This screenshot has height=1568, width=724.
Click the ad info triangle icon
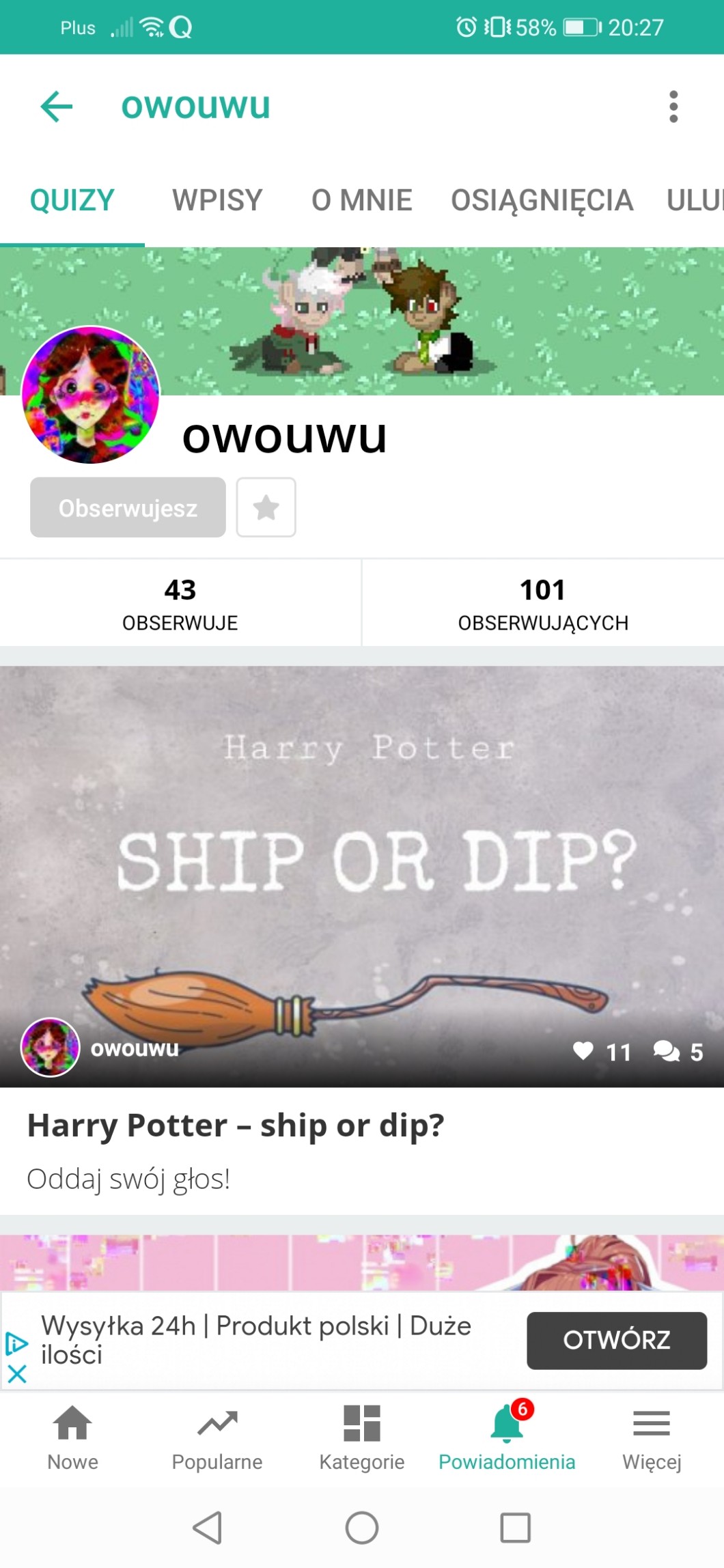(x=16, y=1343)
